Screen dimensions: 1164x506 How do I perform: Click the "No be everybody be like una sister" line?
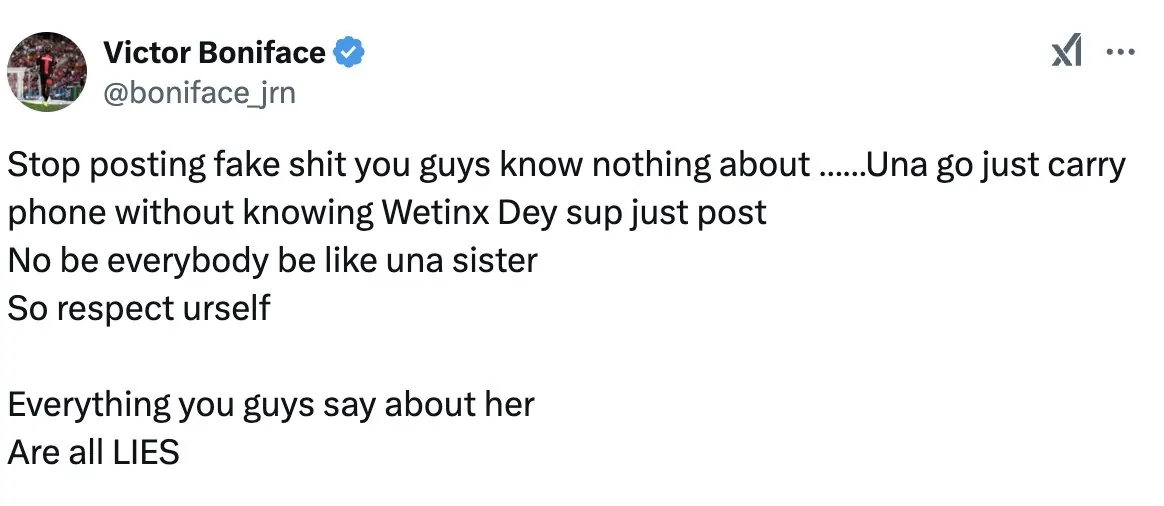point(273,261)
